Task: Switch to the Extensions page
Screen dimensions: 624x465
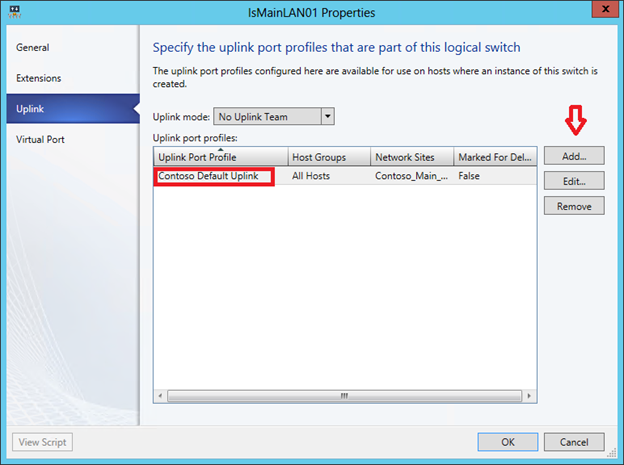Action: tap(73, 78)
